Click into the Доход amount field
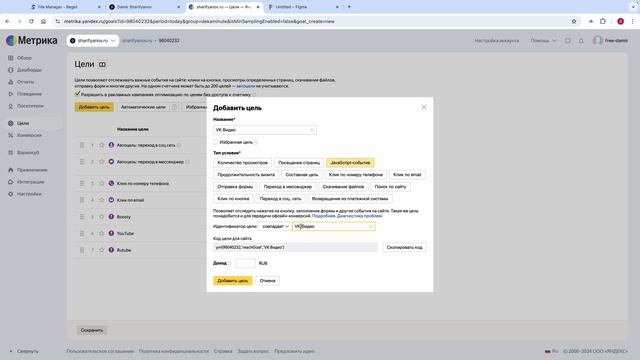Viewport: 640px width, 360px height. pyautogui.click(x=245, y=263)
